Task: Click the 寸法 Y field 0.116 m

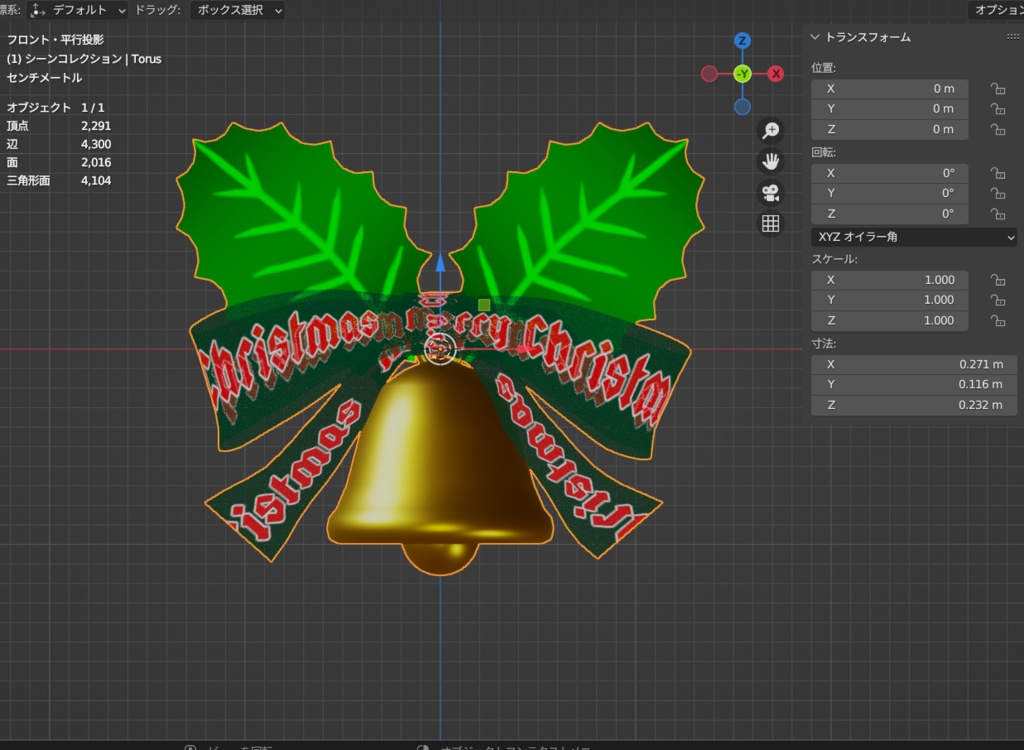Action: [914, 385]
